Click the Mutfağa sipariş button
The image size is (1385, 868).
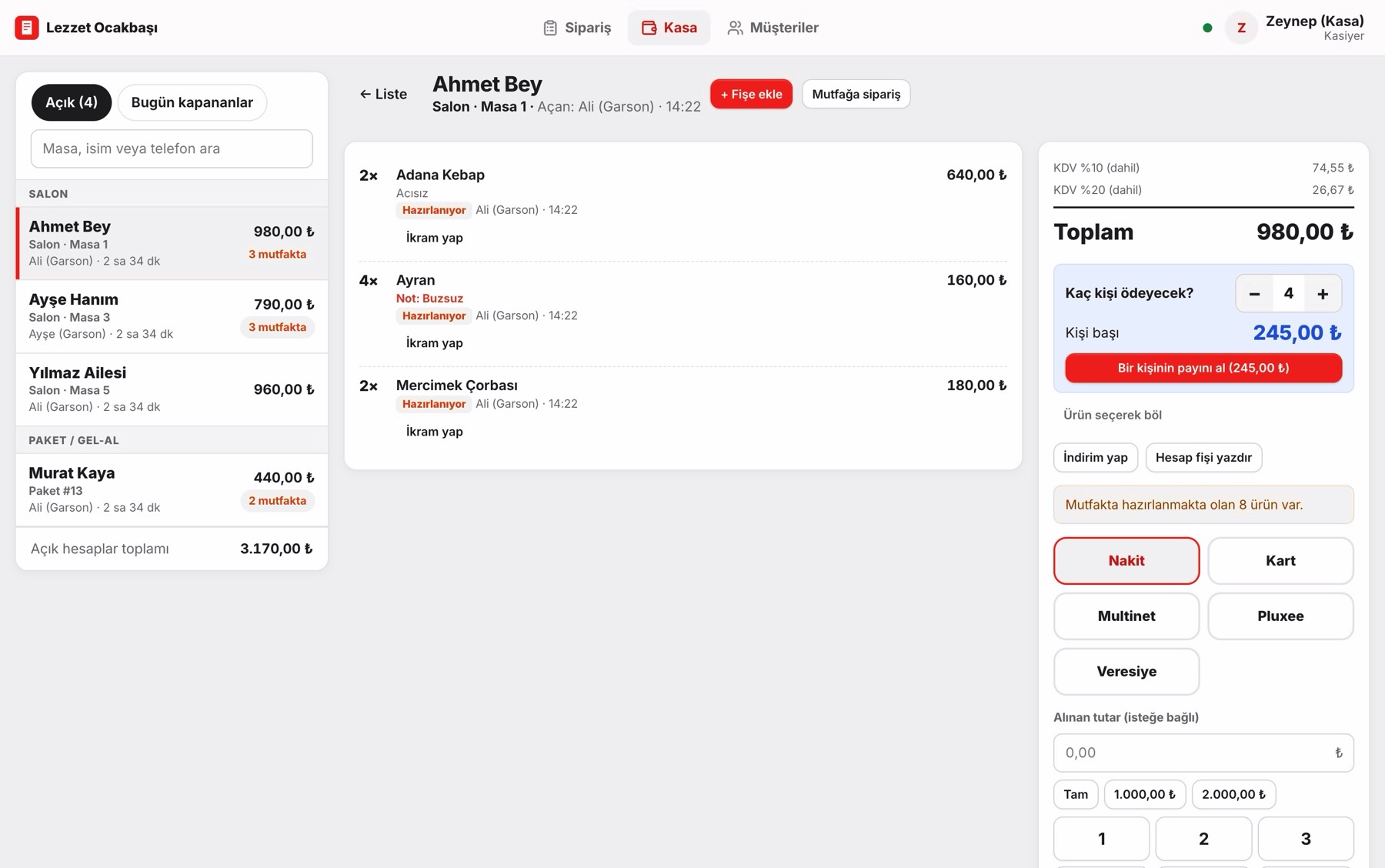click(856, 94)
